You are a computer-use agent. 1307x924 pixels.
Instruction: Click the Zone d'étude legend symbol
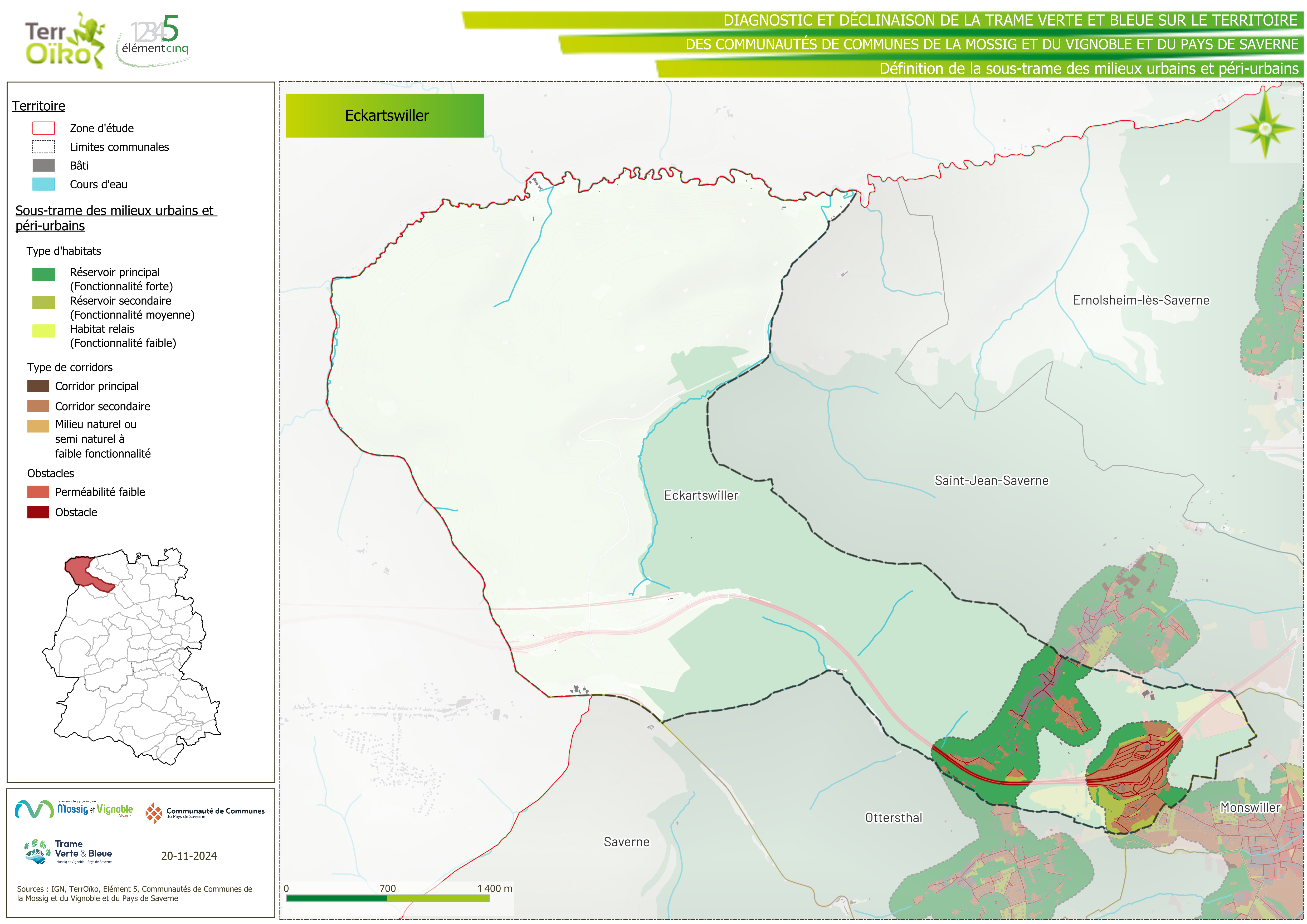pos(44,128)
